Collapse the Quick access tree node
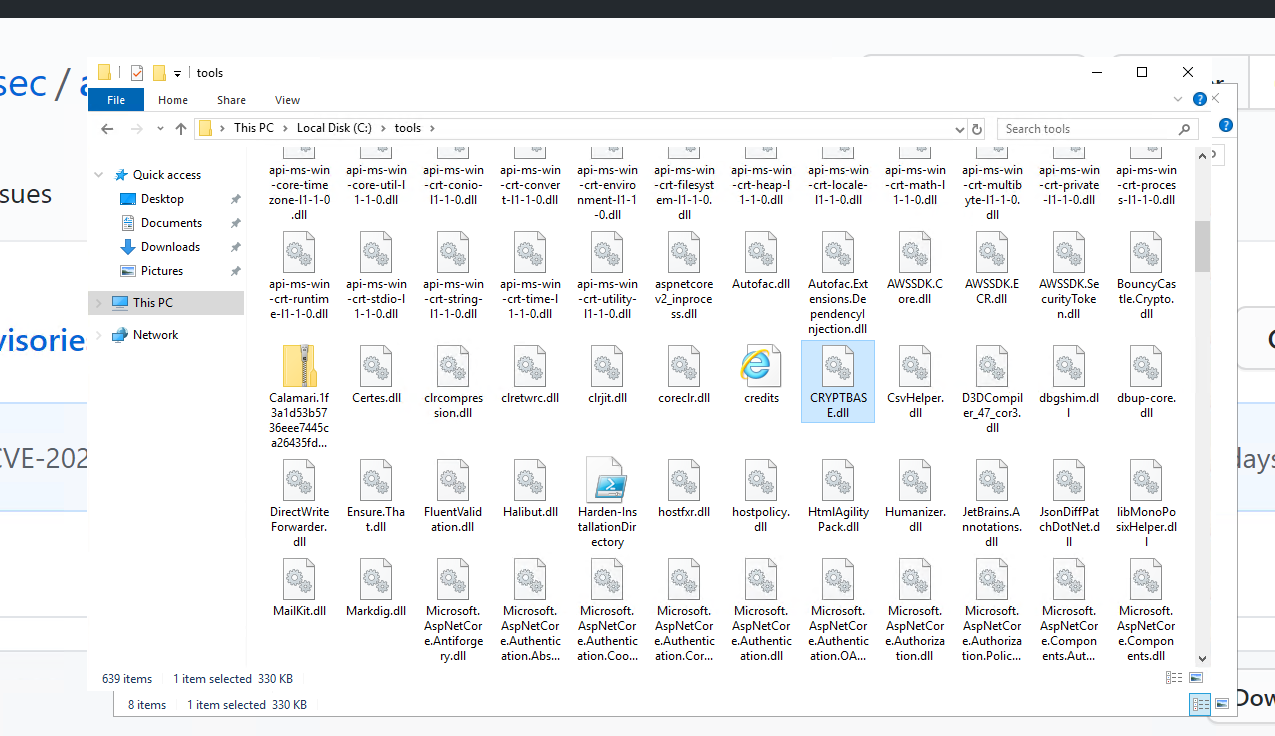 [98, 175]
